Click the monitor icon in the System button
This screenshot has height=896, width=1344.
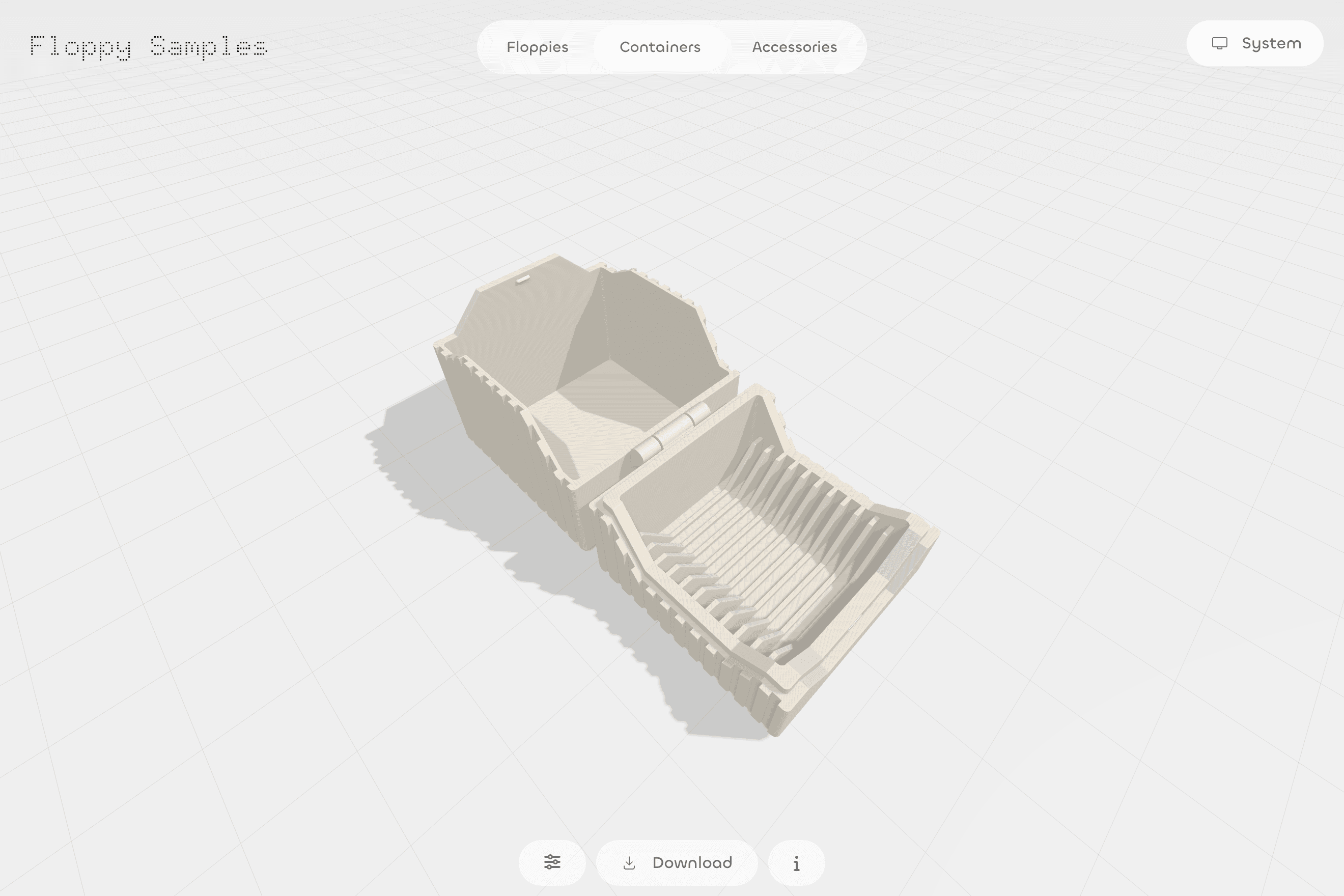(1219, 43)
